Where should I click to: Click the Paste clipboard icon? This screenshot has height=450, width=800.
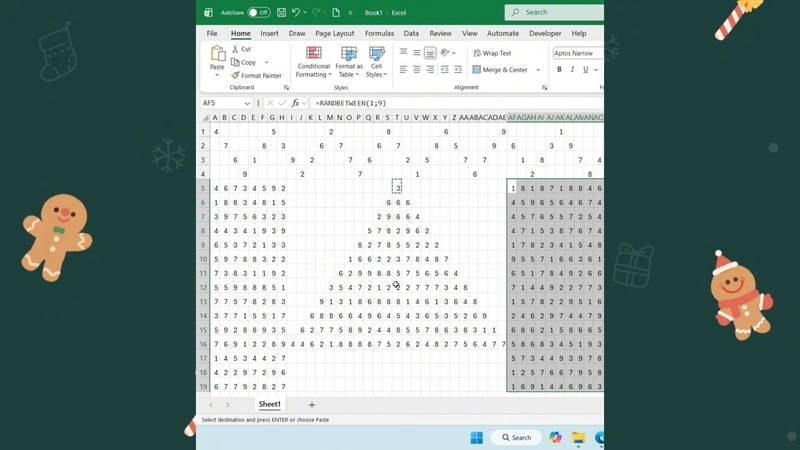(x=217, y=54)
